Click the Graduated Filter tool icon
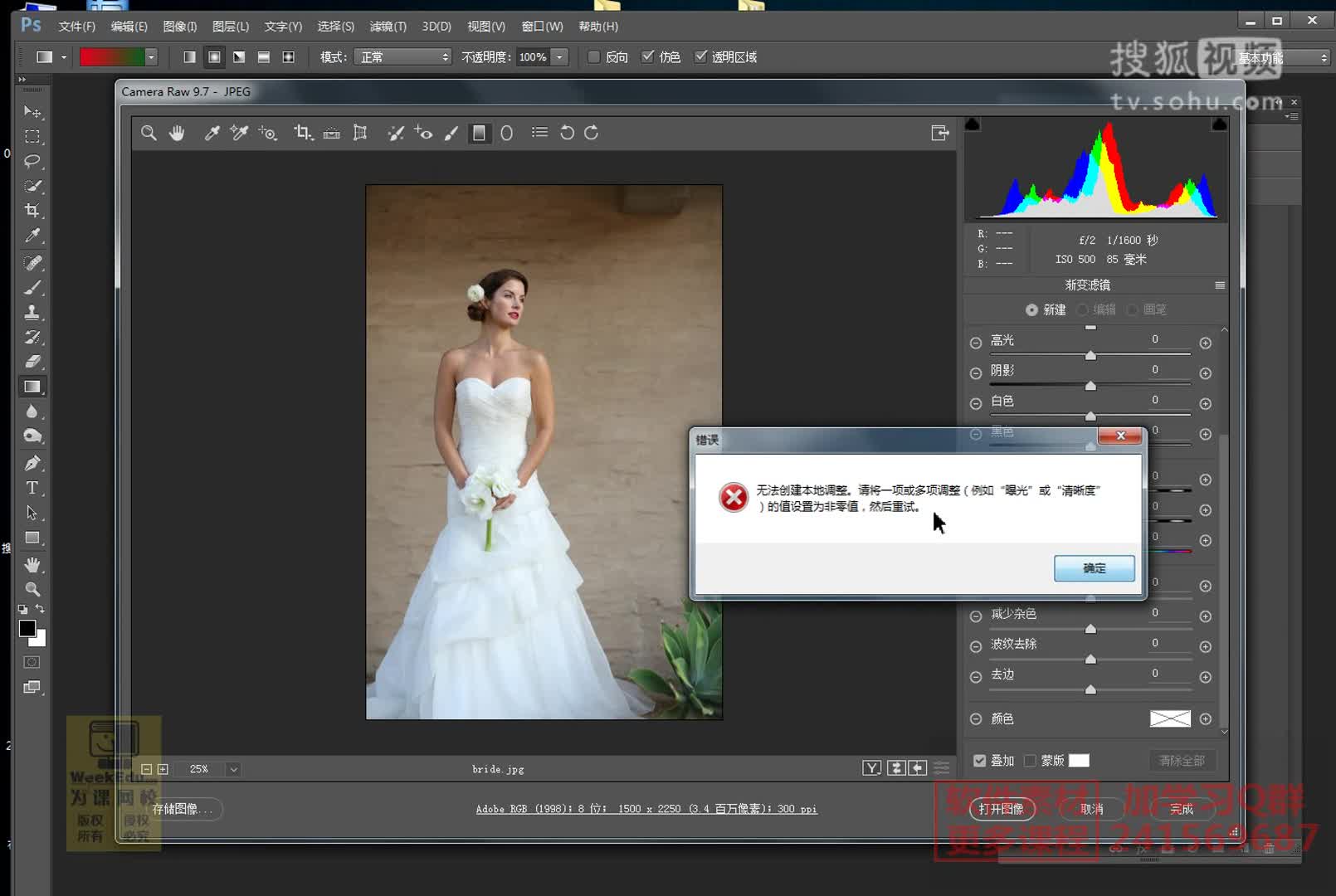This screenshot has width=1336, height=896. [x=479, y=133]
